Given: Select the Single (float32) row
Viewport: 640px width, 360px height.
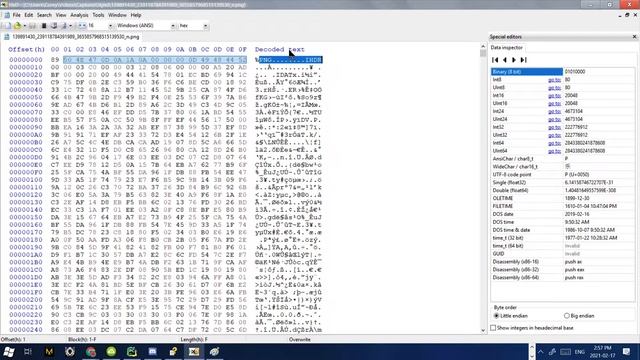Looking at the screenshot, I should pyautogui.click(x=562, y=182).
